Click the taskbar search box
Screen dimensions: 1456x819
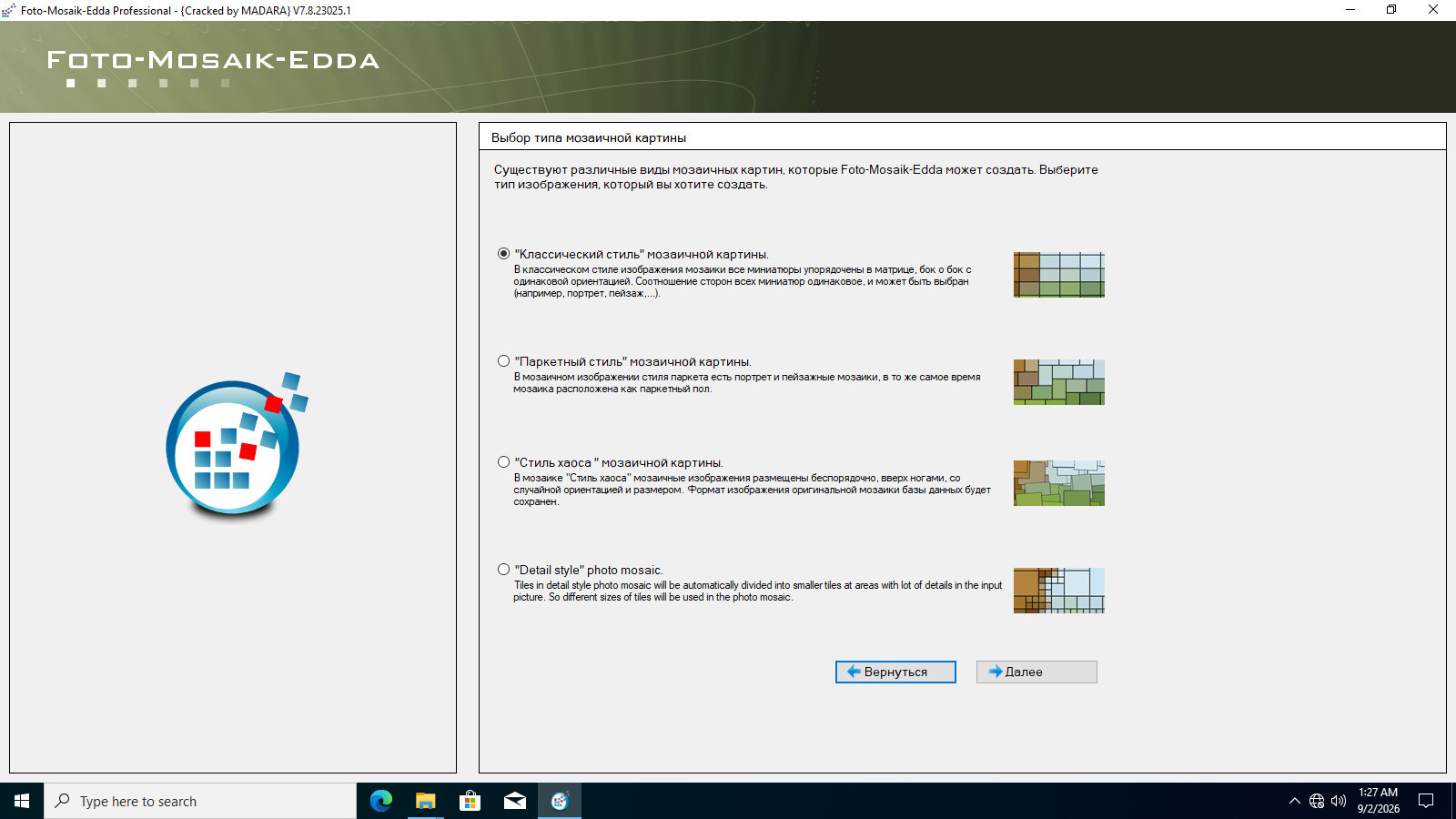[200, 801]
